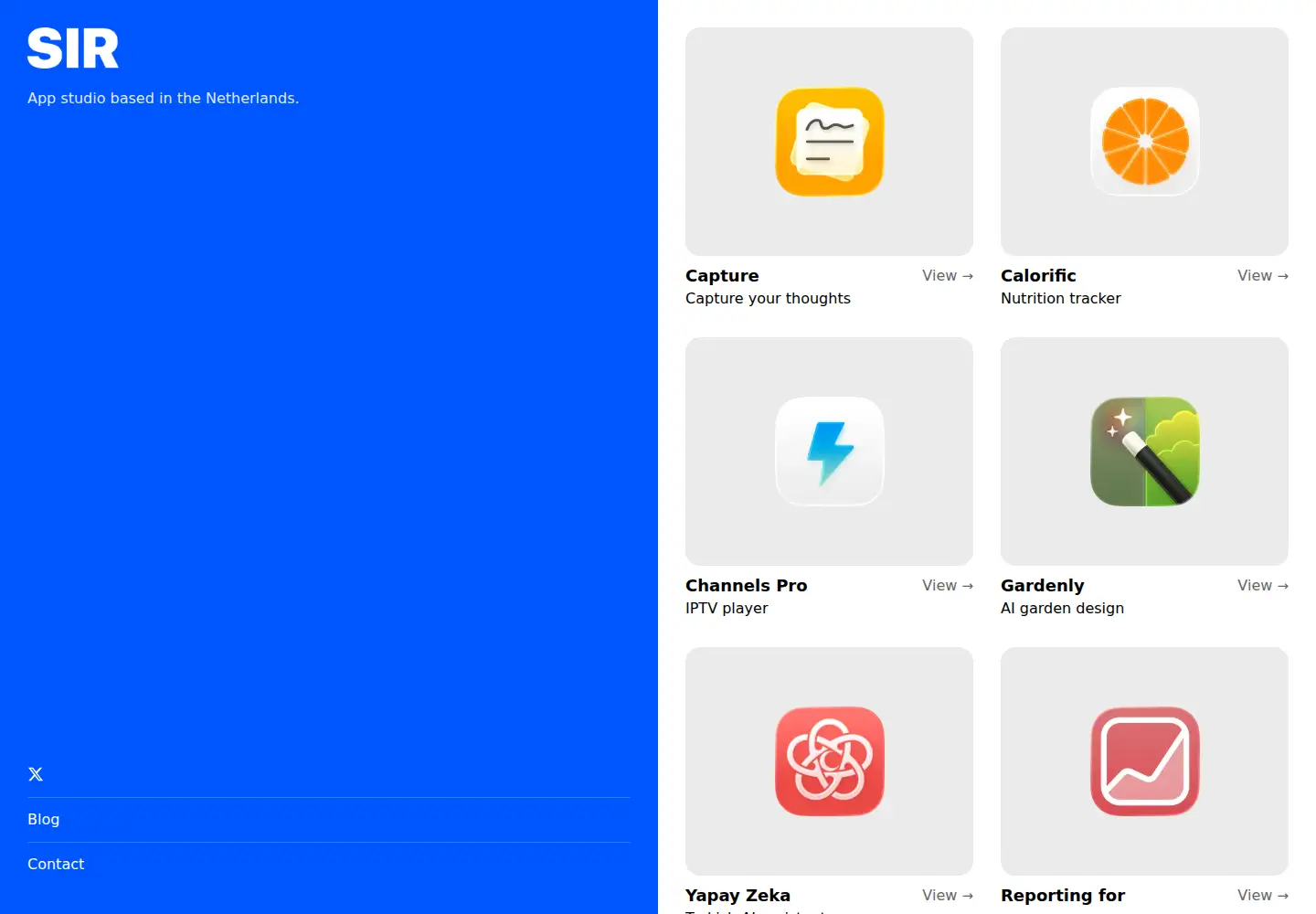Open the Gardenly magic wand icon
The height and width of the screenshot is (914, 1316).
(1145, 452)
